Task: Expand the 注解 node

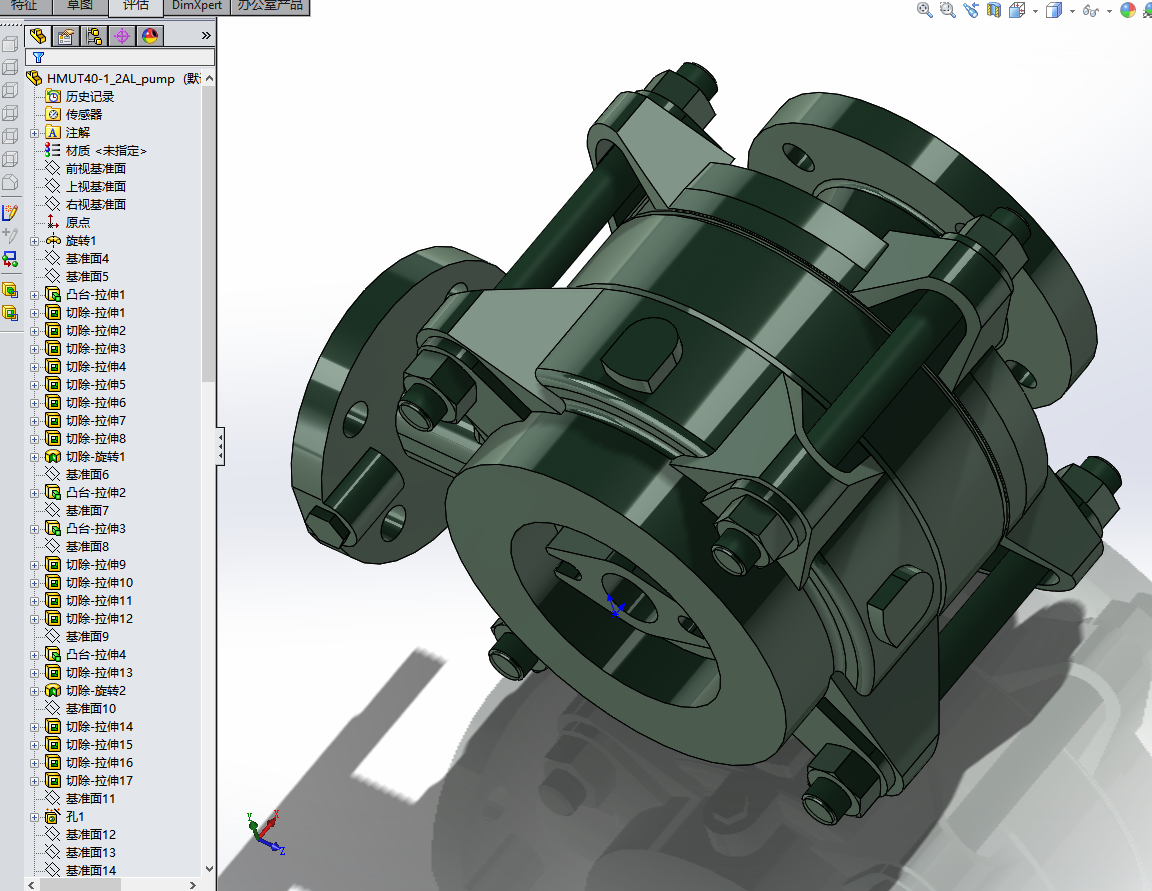Action: (x=35, y=133)
